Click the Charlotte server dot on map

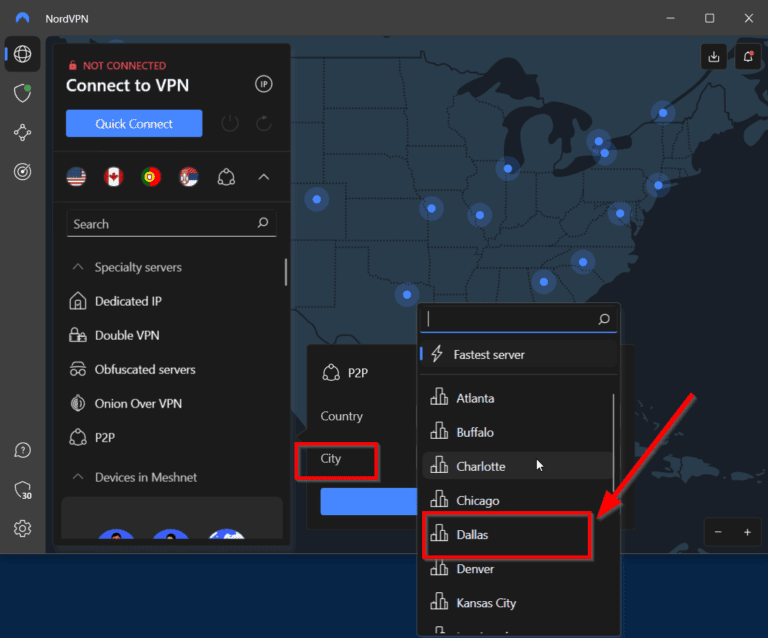tap(583, 262)
